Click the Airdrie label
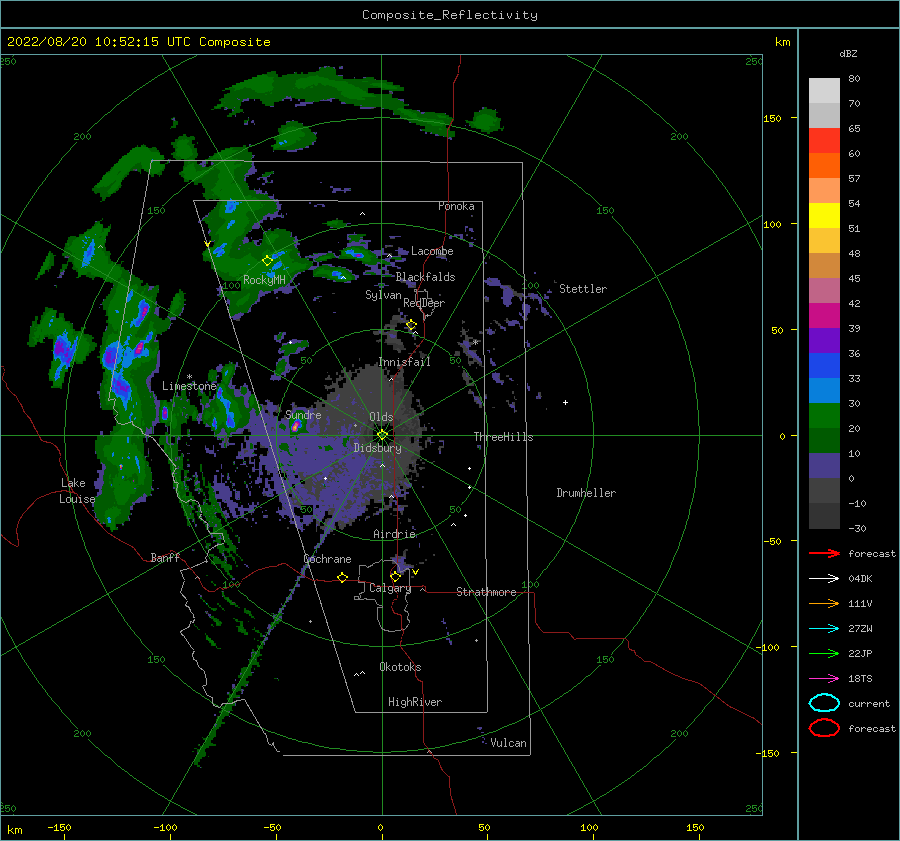 click(x=394, y=534)
